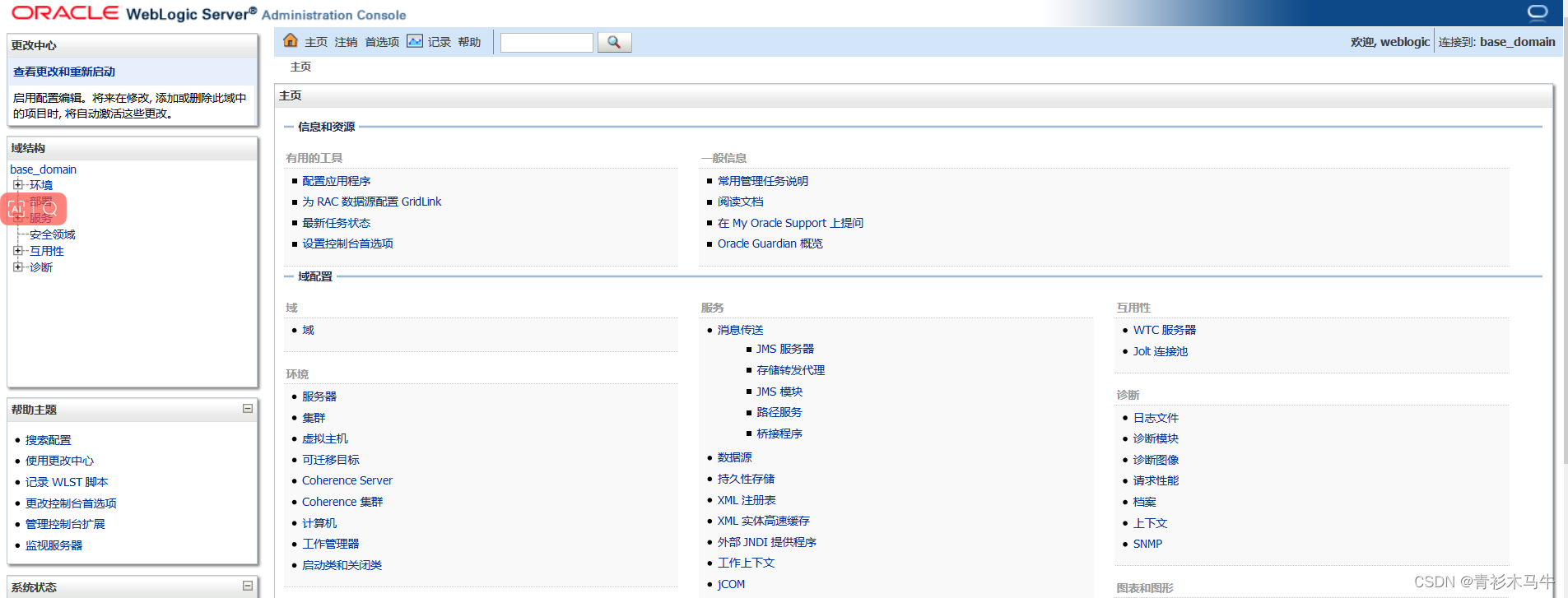The image size is (1568, 598).
Task: Click 主页 in the top toolbar
Action: point(316,42)
